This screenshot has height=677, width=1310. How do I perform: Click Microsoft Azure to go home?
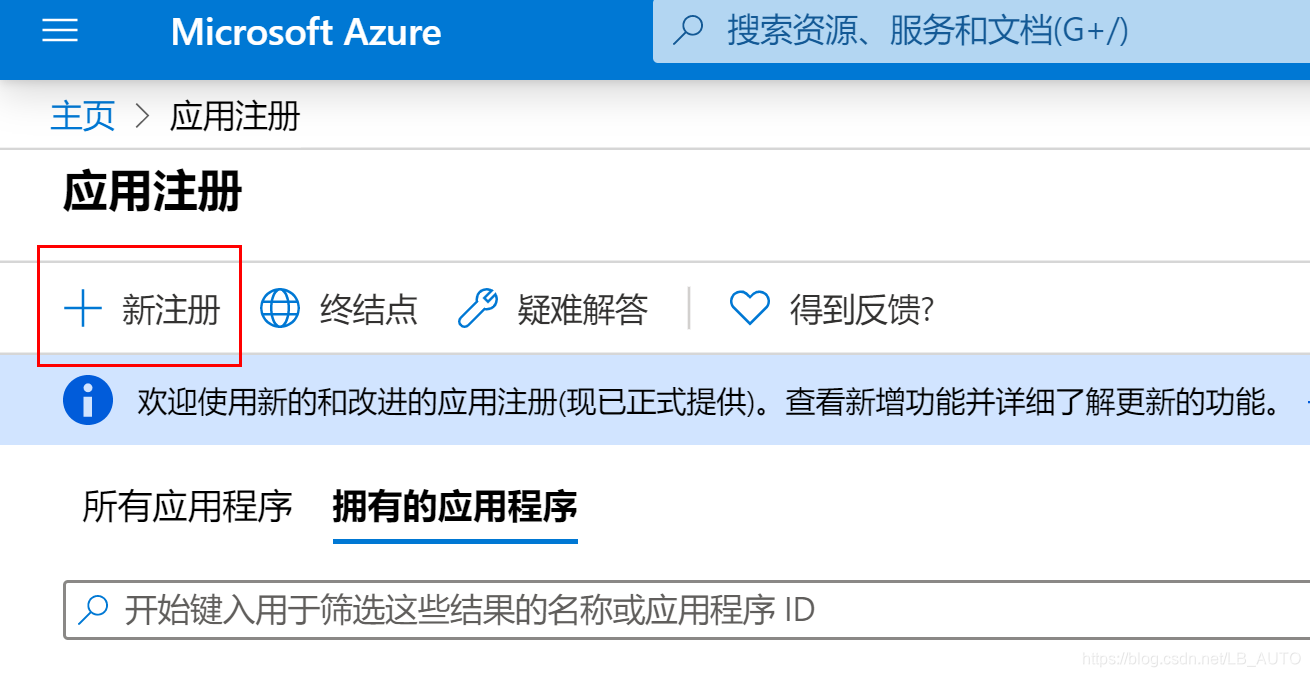305,32
